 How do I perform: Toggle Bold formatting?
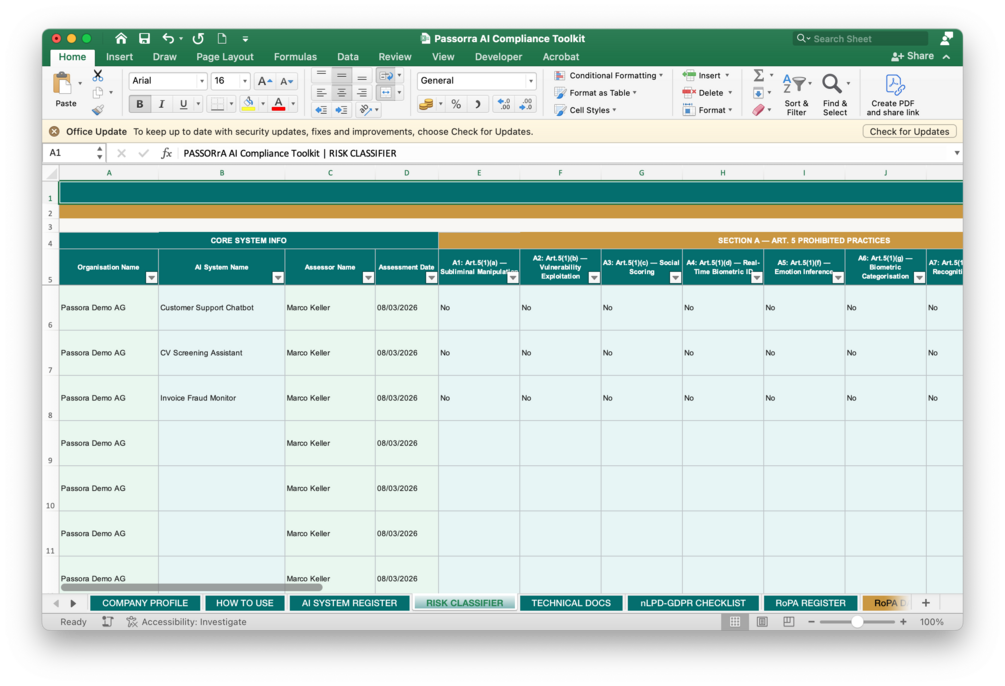(140, 104)
